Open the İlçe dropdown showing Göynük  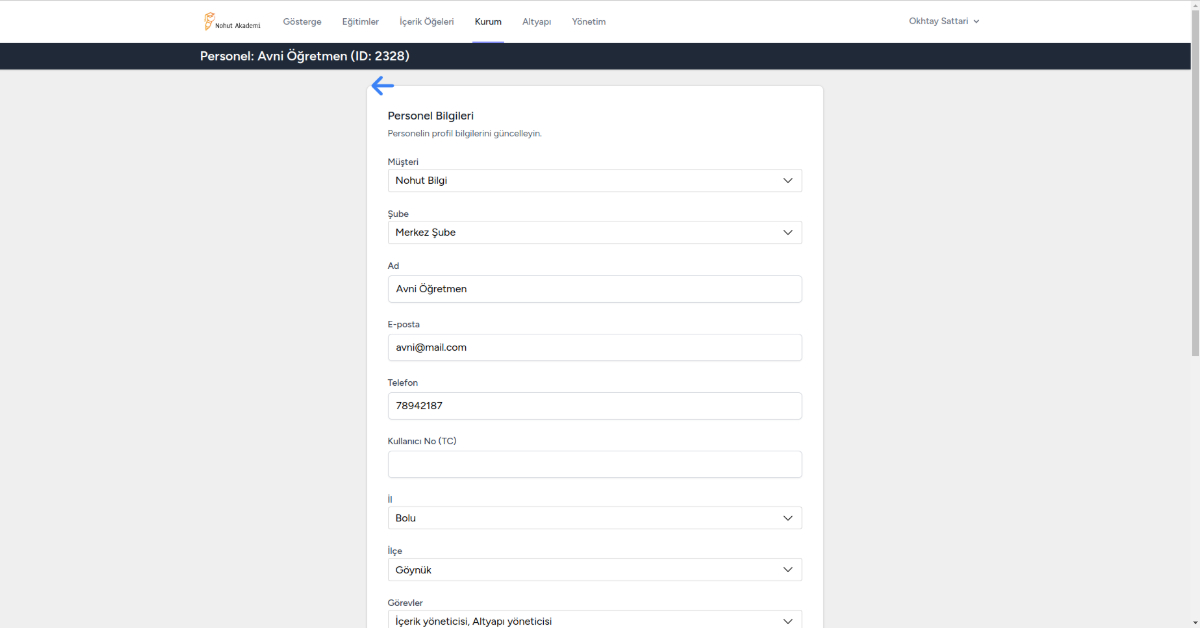point(594,570)
